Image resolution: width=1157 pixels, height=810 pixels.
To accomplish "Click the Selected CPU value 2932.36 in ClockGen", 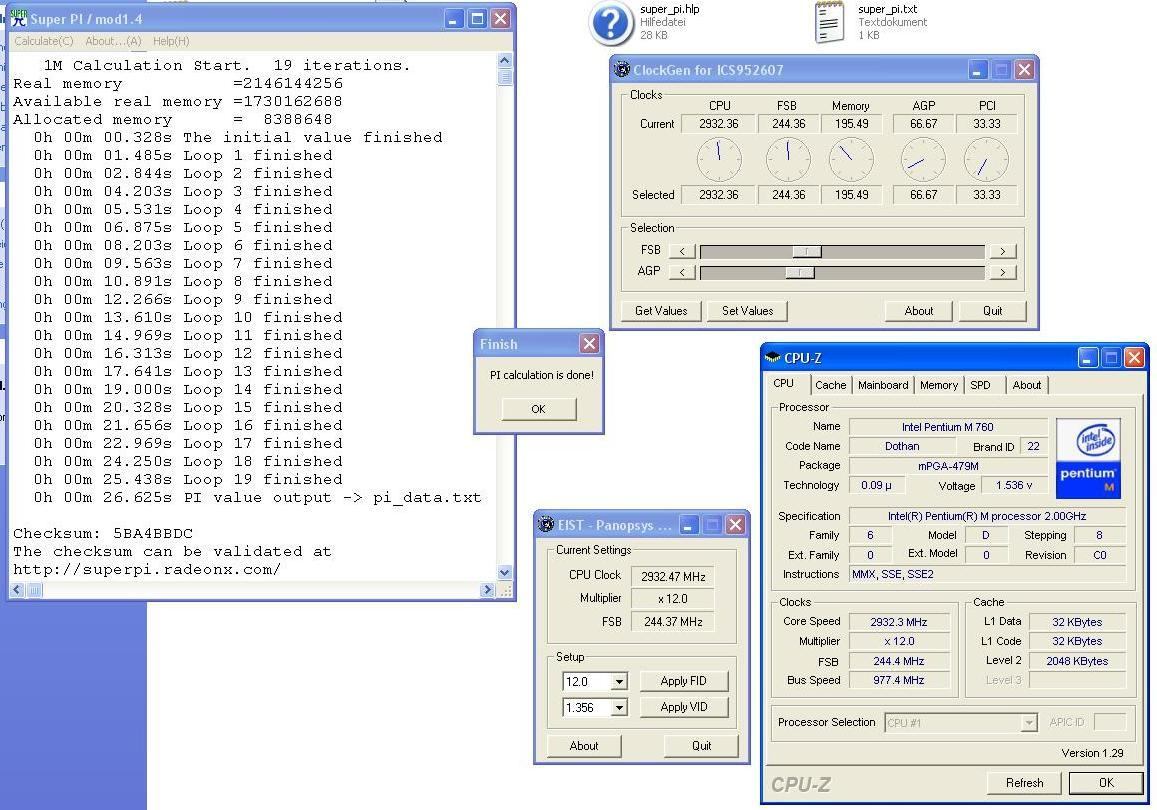I will pos(719,195).
